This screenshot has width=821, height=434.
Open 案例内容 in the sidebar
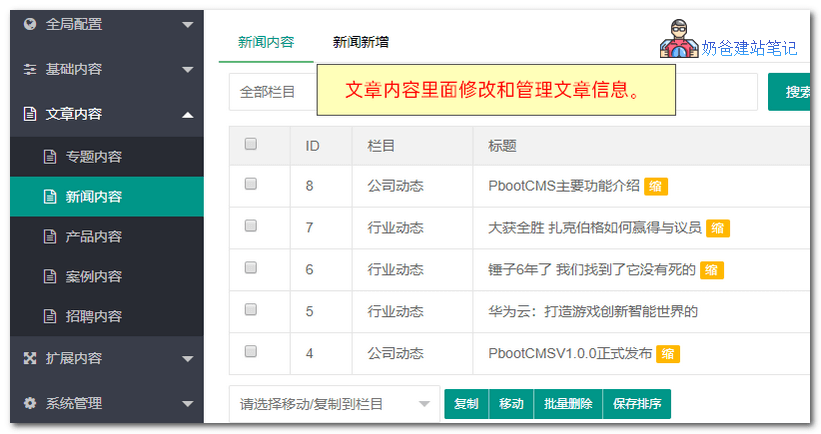click(x=107, y=276)
